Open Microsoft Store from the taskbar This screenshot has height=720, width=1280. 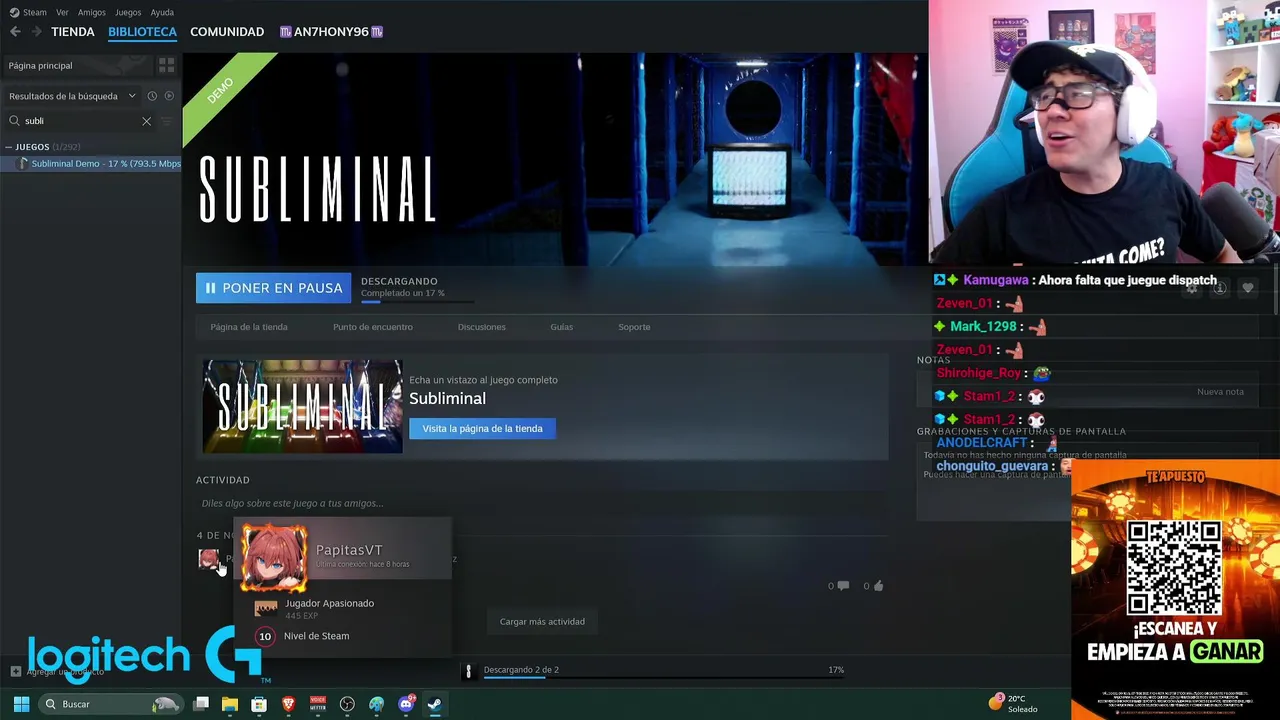click(259, 704)
